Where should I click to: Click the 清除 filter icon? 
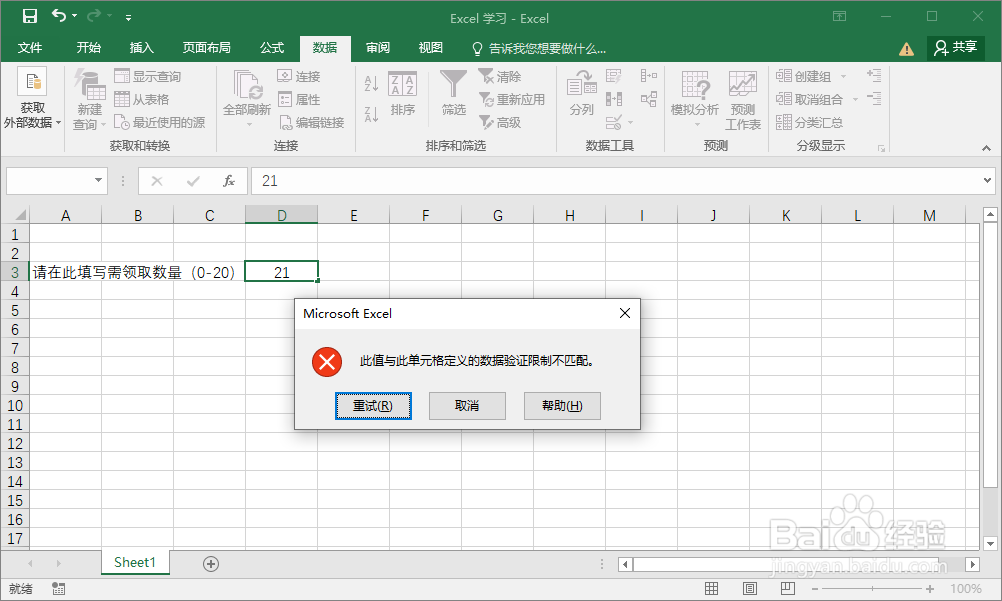[x=486, y=76]
